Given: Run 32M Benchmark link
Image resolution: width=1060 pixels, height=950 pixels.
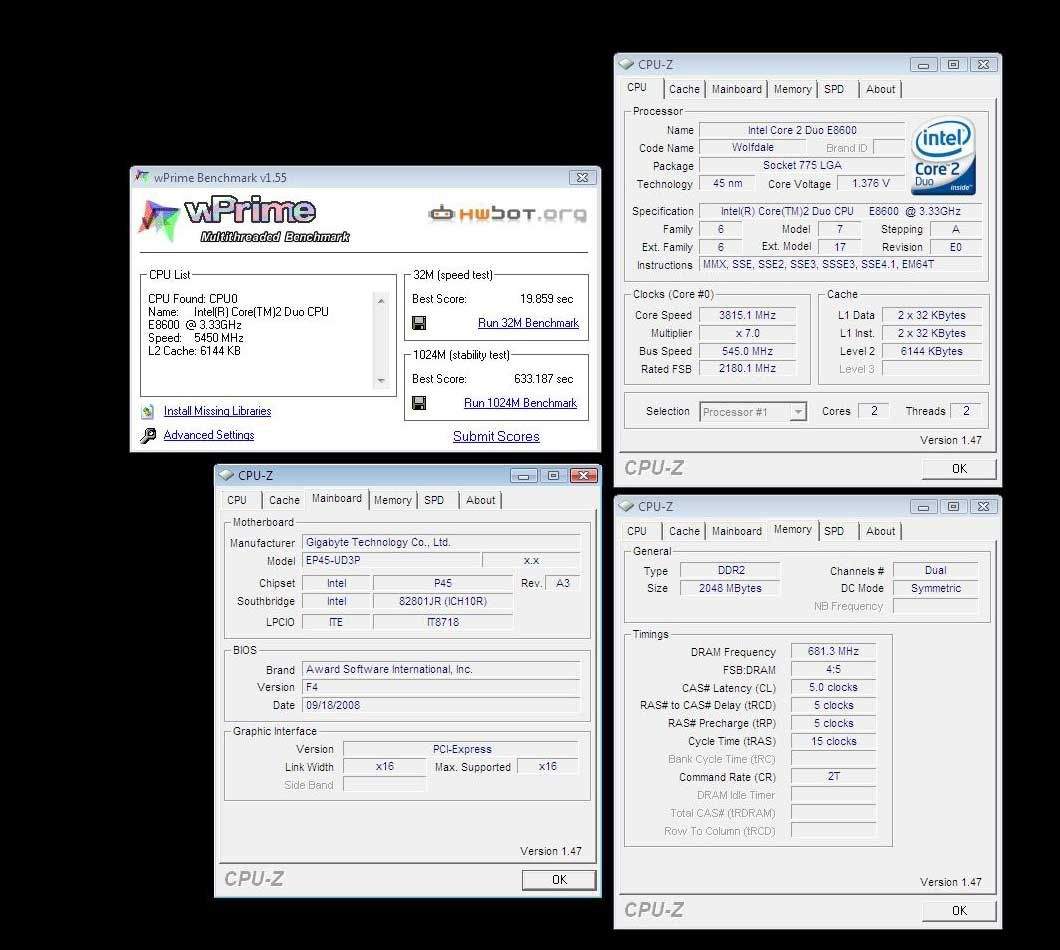Looking at the screenshot, I should [528, 323].
